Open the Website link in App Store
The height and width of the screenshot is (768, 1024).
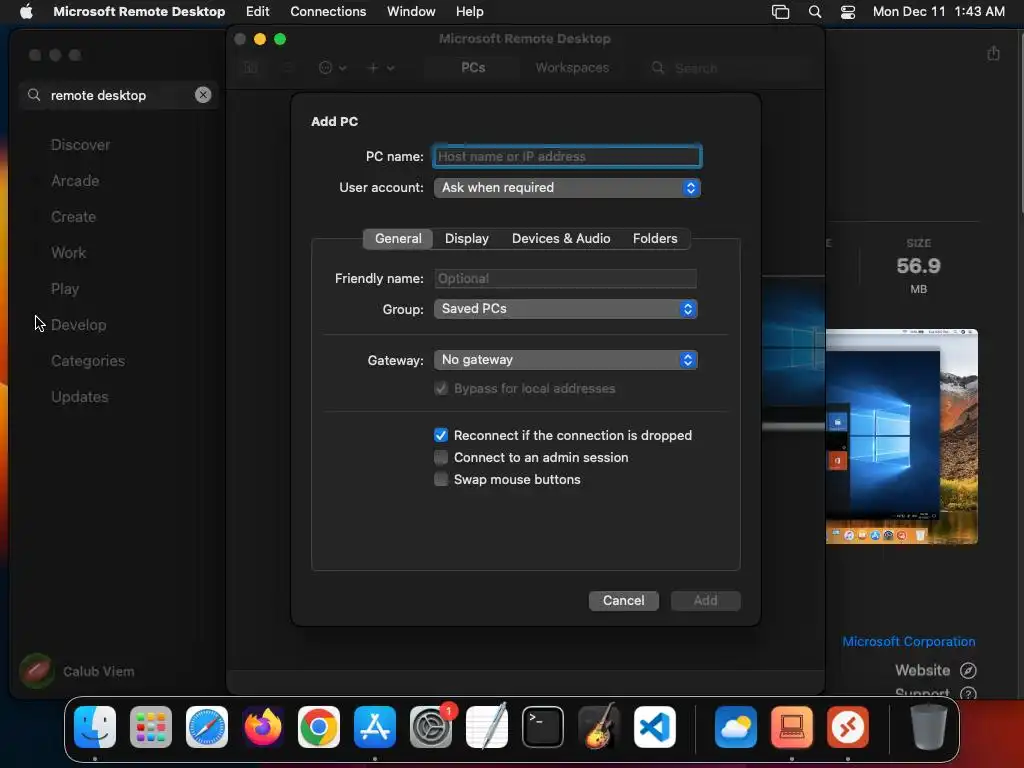point(922,670)
